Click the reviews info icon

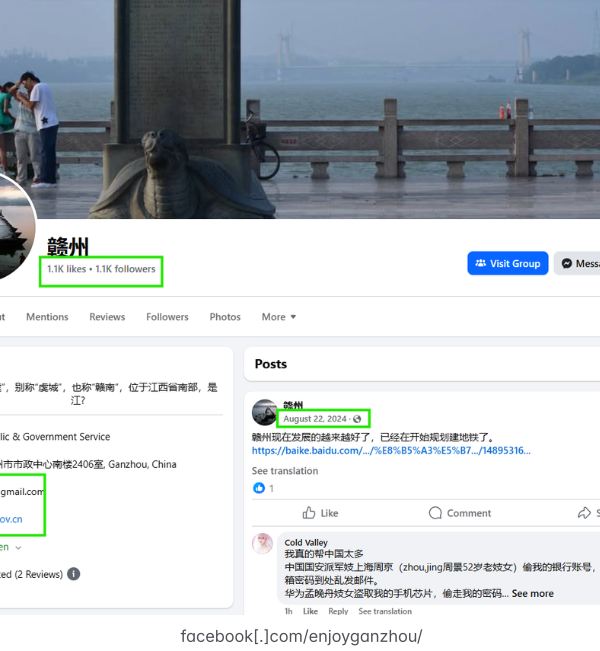click(73, 575)
